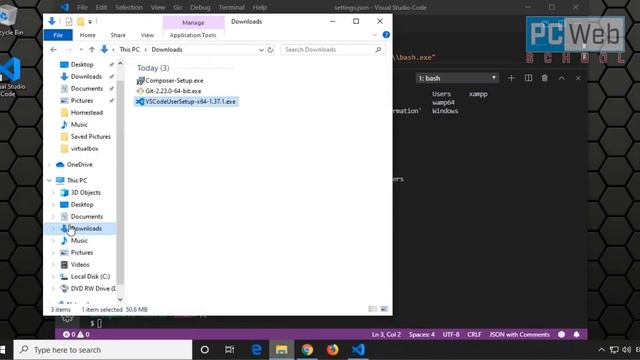Expand the Explorer ribbon chevron
The image size is (640, 360).
point(375,35)
